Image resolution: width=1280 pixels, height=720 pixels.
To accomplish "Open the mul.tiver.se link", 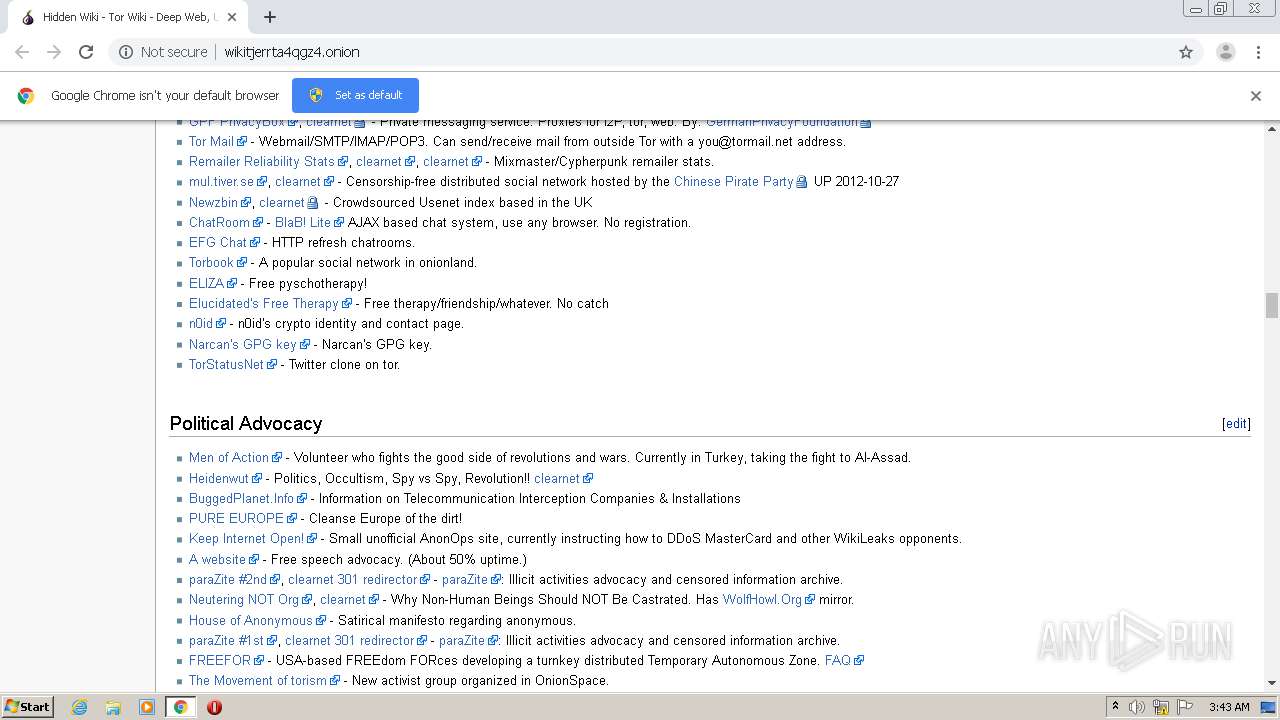I will tap(221, 182).
